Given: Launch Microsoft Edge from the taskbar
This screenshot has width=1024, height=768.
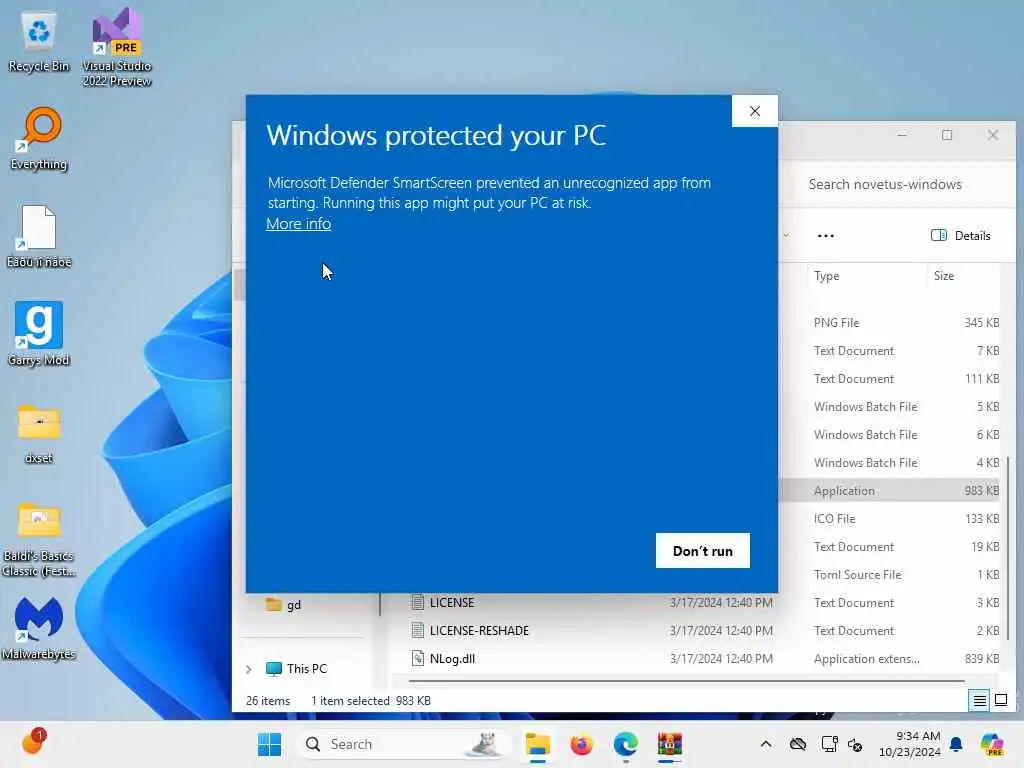Looking at the screenshot, I should pos(626,744).
